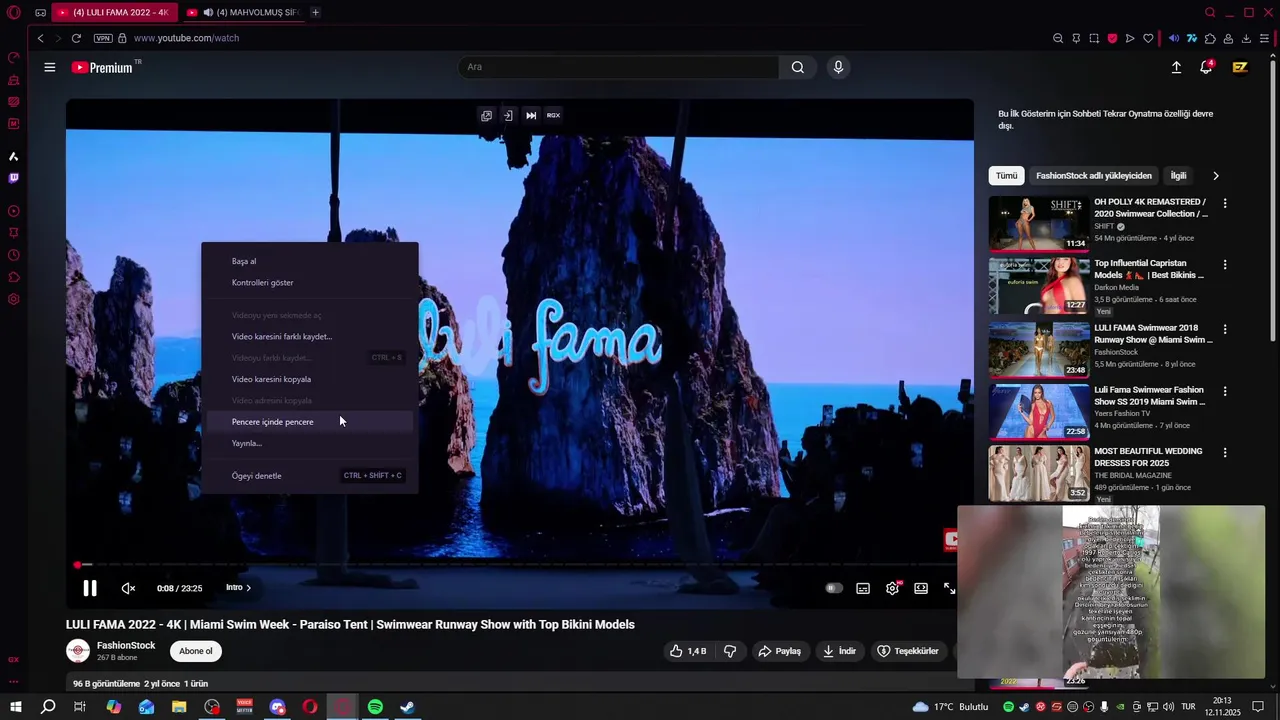
Task: Open a new browser tab with plus
Action: [315, 12]
